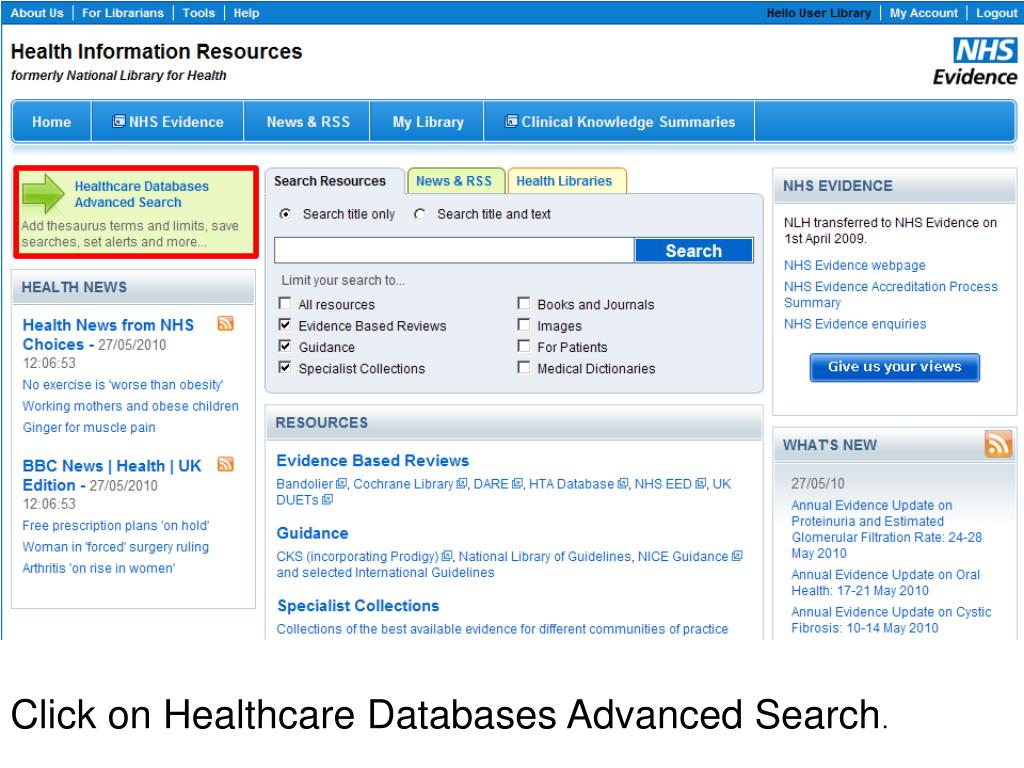This screenshot has height=768, width=1024.
Task: Click About Us in the top bar
Action: click(37, 13)
